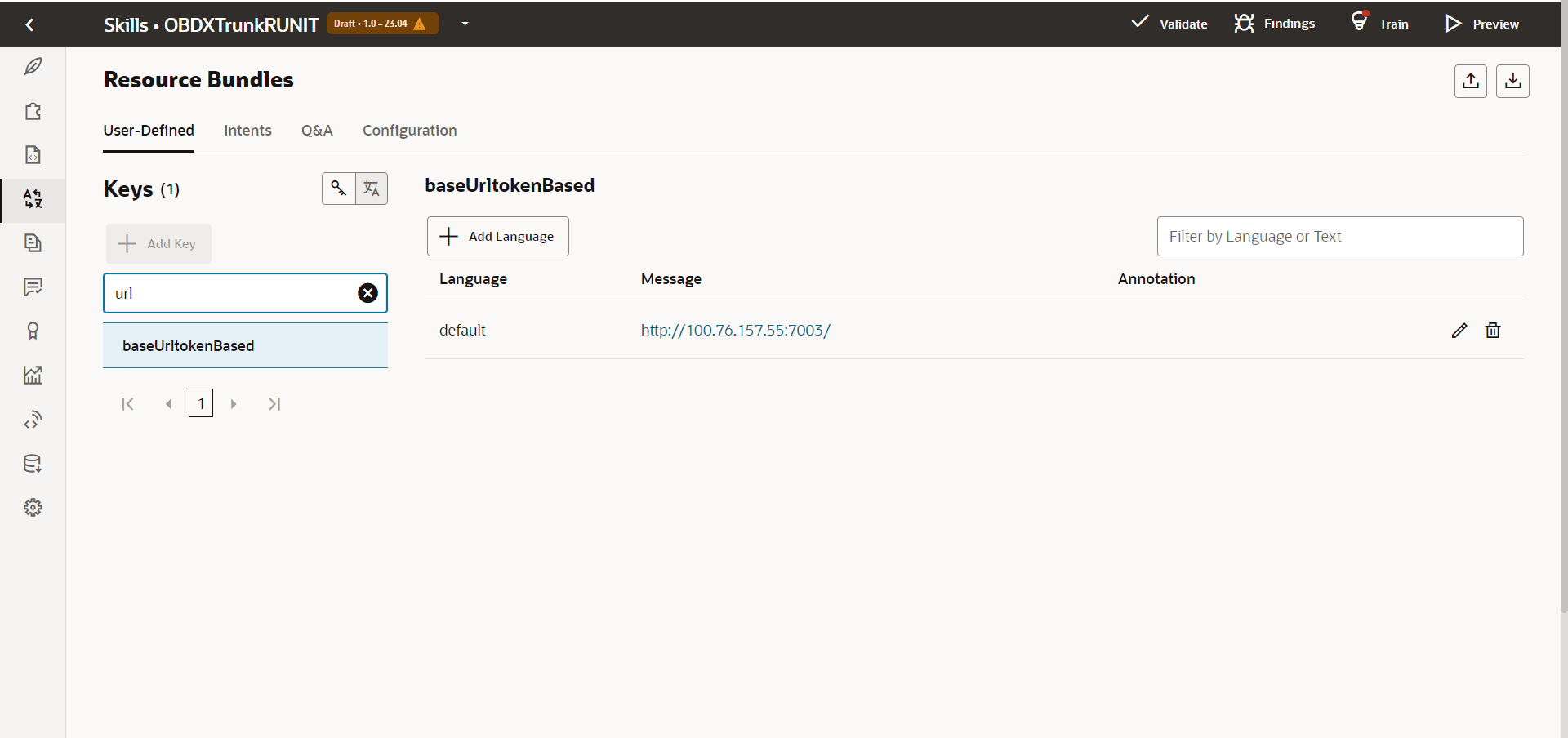Select the User-Defined tab

[x=149, y=131]
